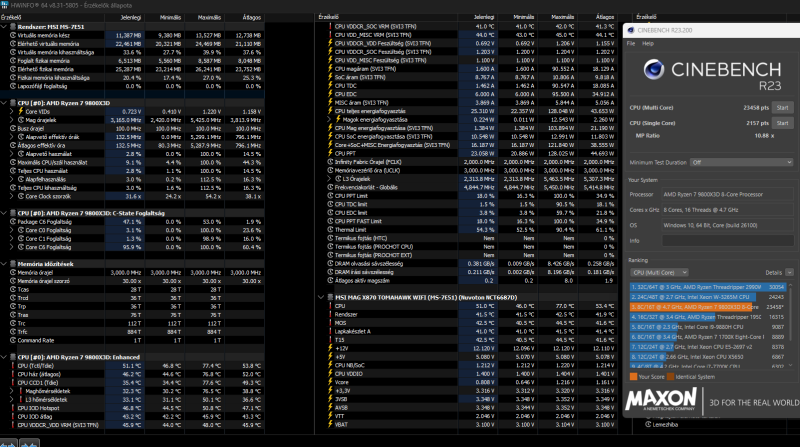Click the clock icon beside Thermal Limit
Screen dimensions: 800x447
click(x=330, y=230)
